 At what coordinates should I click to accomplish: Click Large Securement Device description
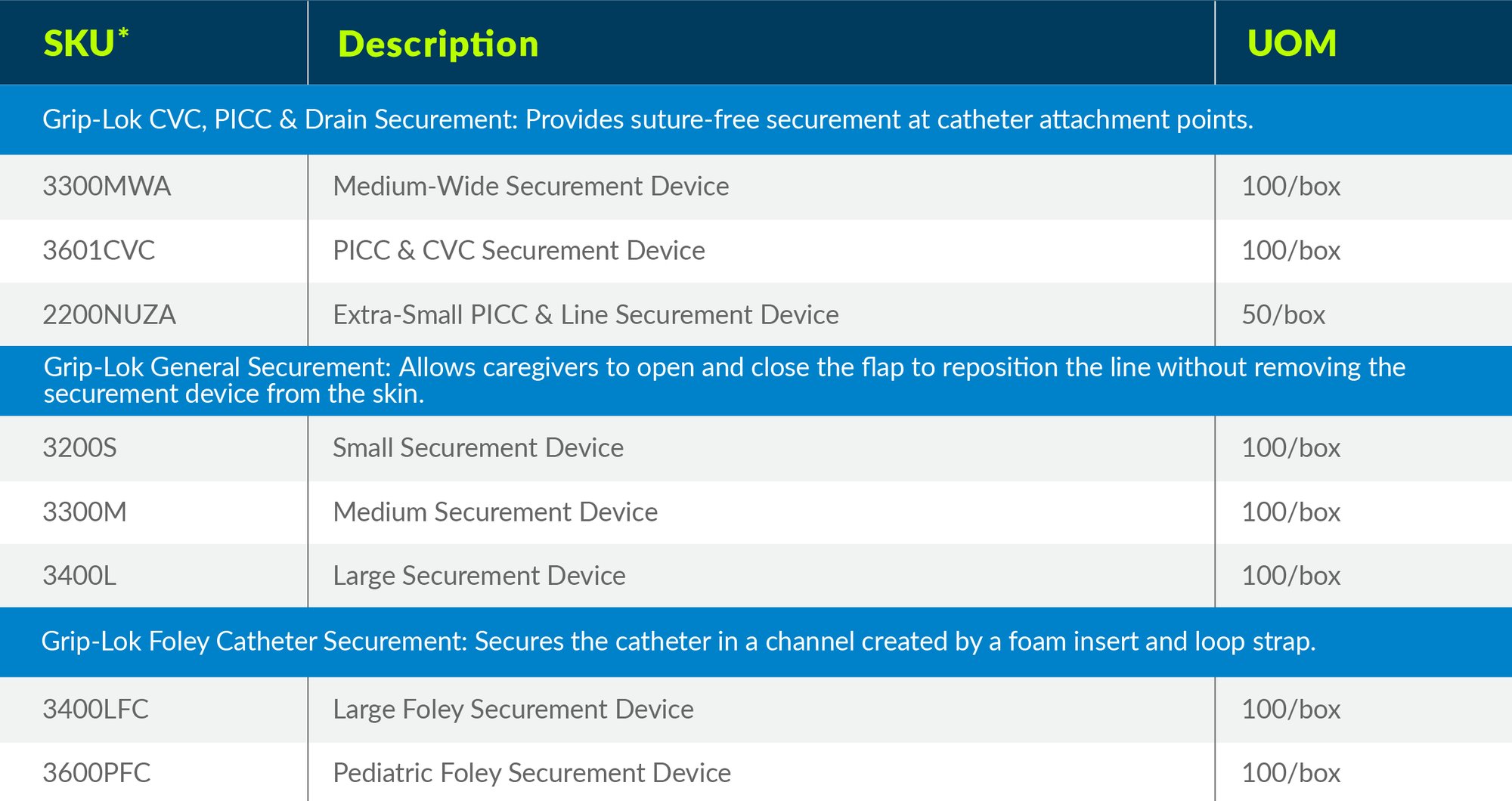(479, 576)
